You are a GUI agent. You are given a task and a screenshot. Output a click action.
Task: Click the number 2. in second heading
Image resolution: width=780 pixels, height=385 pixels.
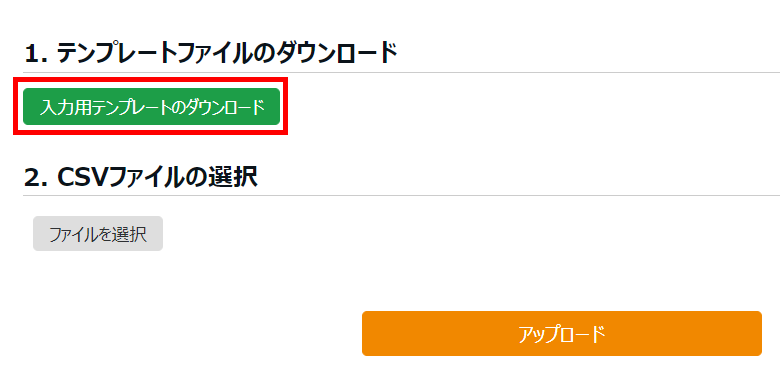click(x=37, y=177)
